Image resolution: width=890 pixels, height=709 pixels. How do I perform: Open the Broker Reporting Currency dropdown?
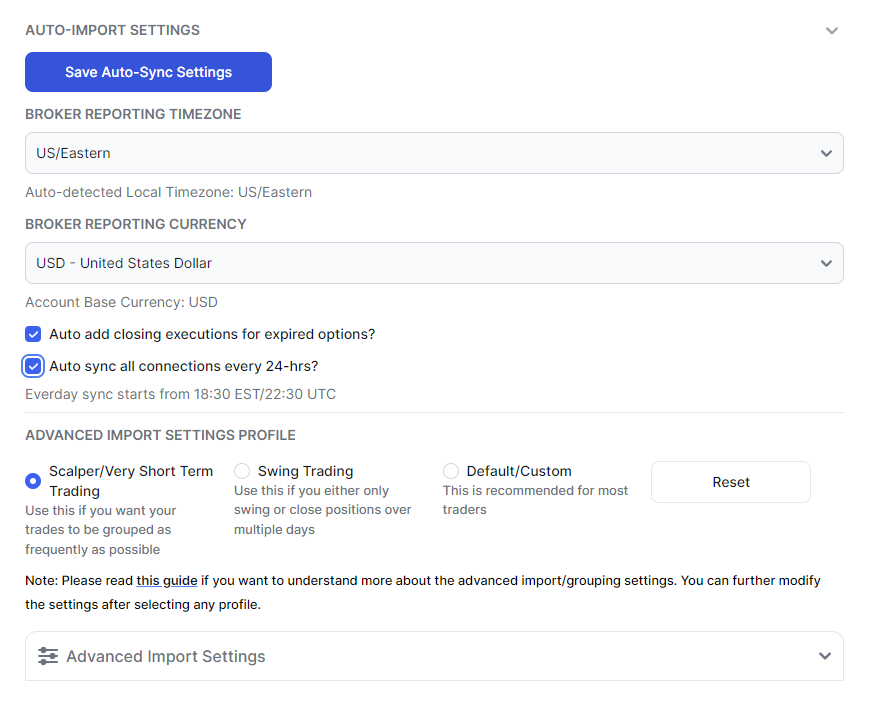point(434,263)
